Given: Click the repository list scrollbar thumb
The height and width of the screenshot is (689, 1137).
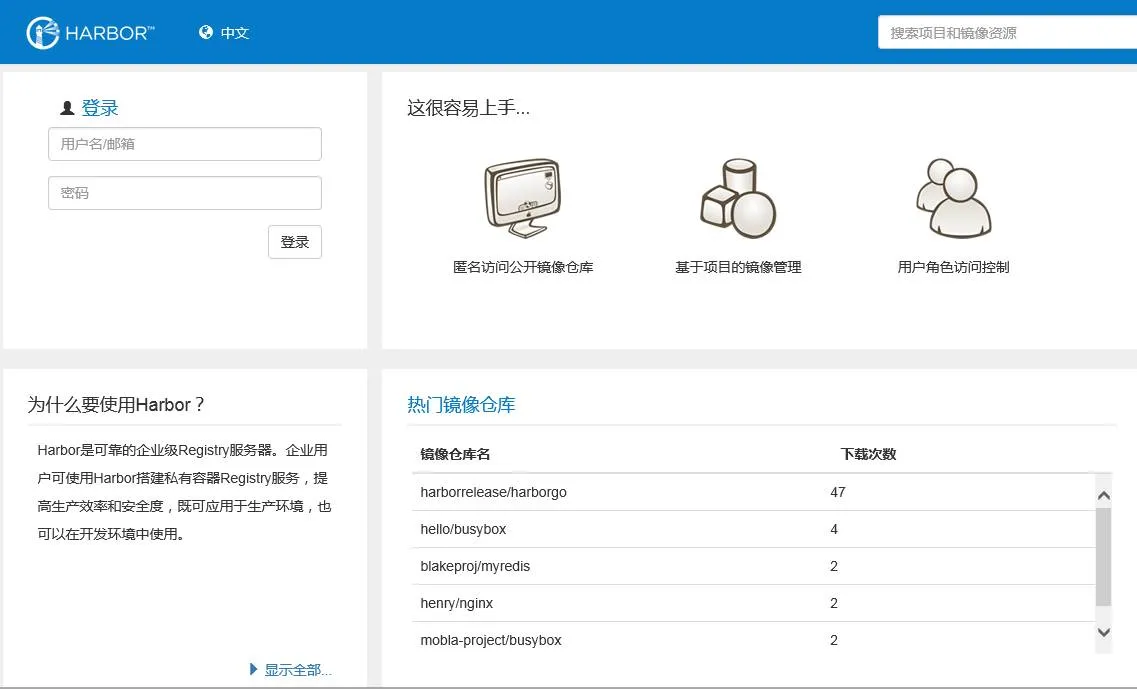Looking at the screenshot, I should [x=1104, y=557].
